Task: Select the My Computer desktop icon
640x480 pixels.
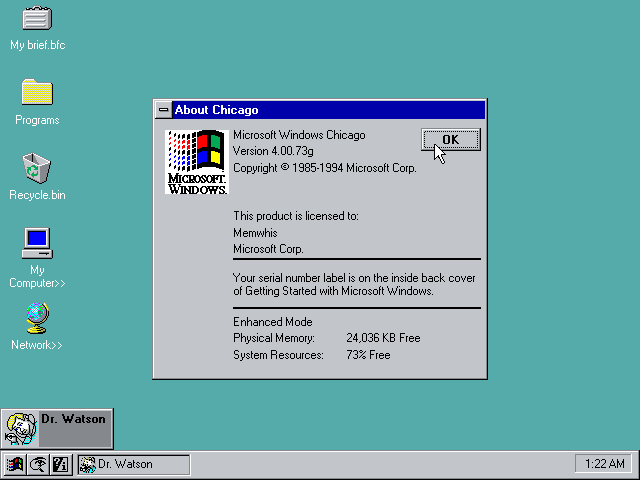Action: coord(37,242)
